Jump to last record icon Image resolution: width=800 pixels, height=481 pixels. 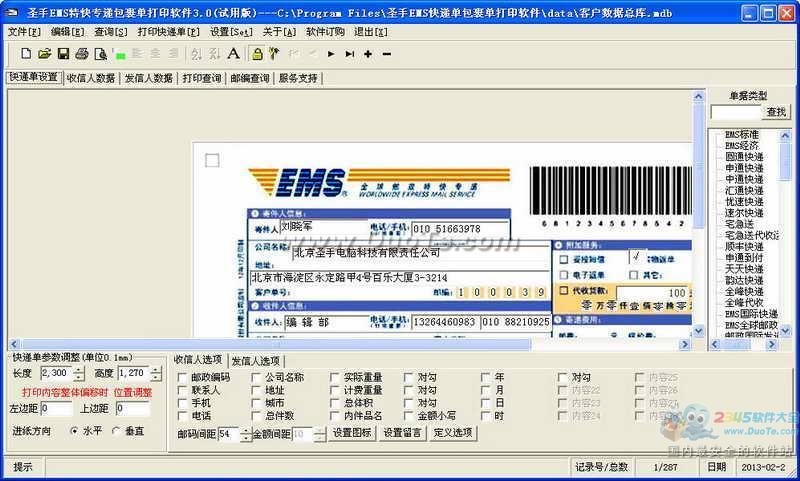349,54
